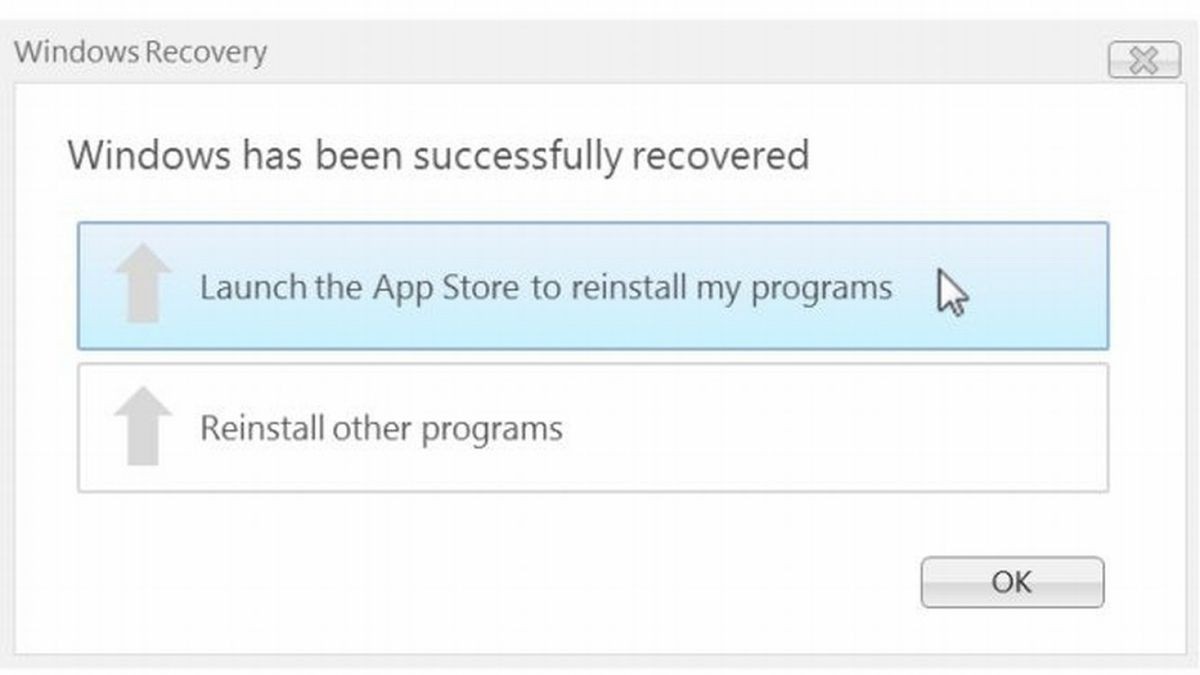Click the words other programs in second option
1200x675 pixels.
(448, 430)
